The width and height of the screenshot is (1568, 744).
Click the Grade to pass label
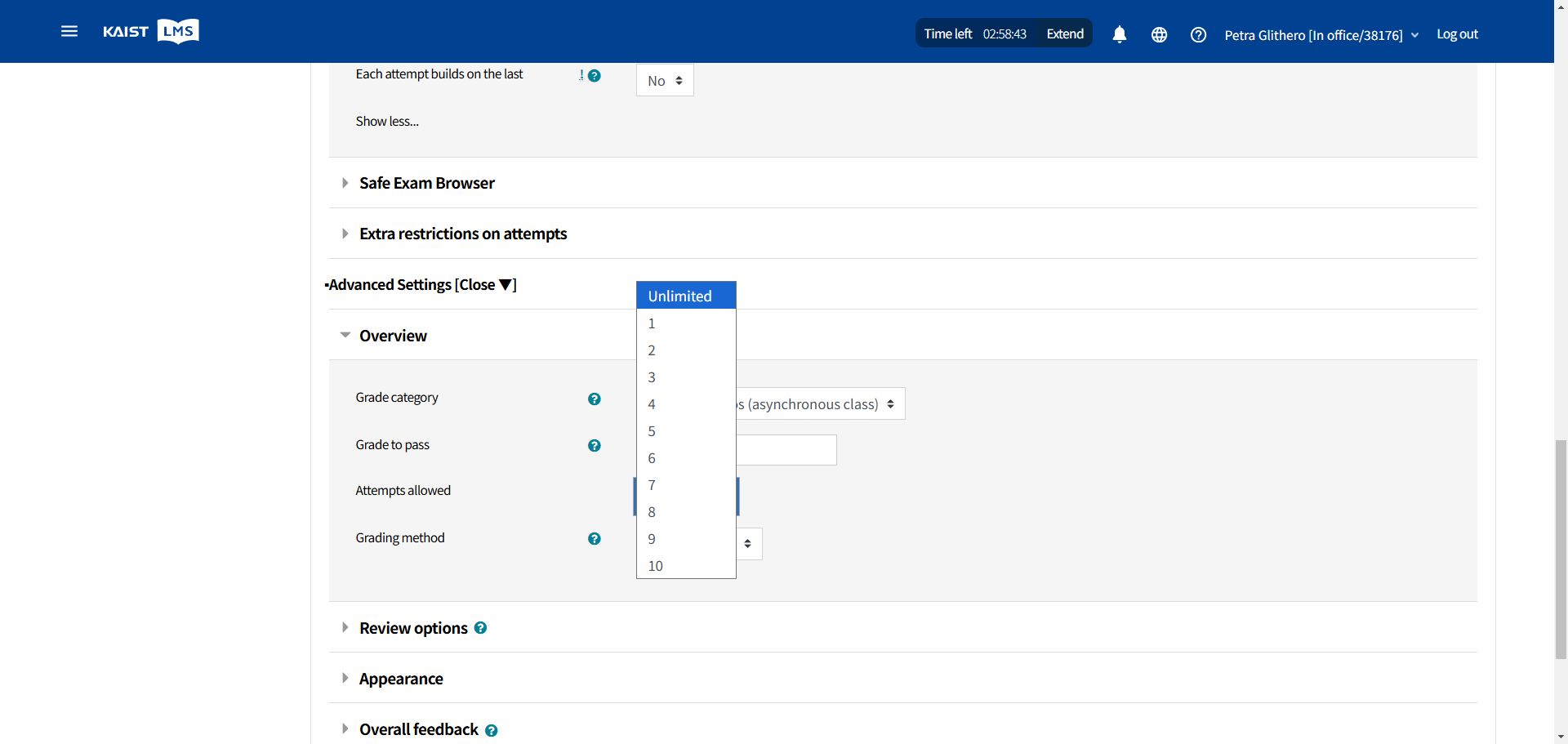(392, 444)
